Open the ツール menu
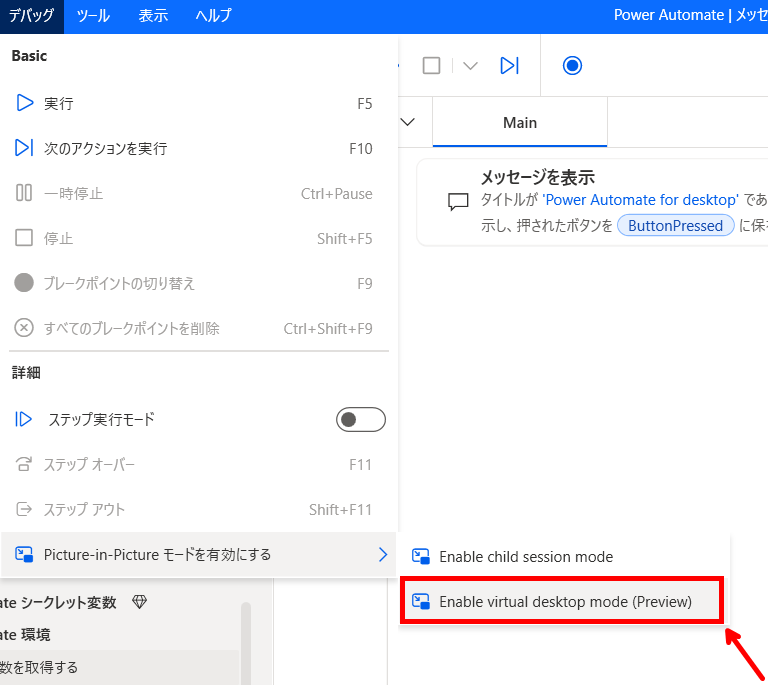The image size is (768, 685). coord(93,16)
